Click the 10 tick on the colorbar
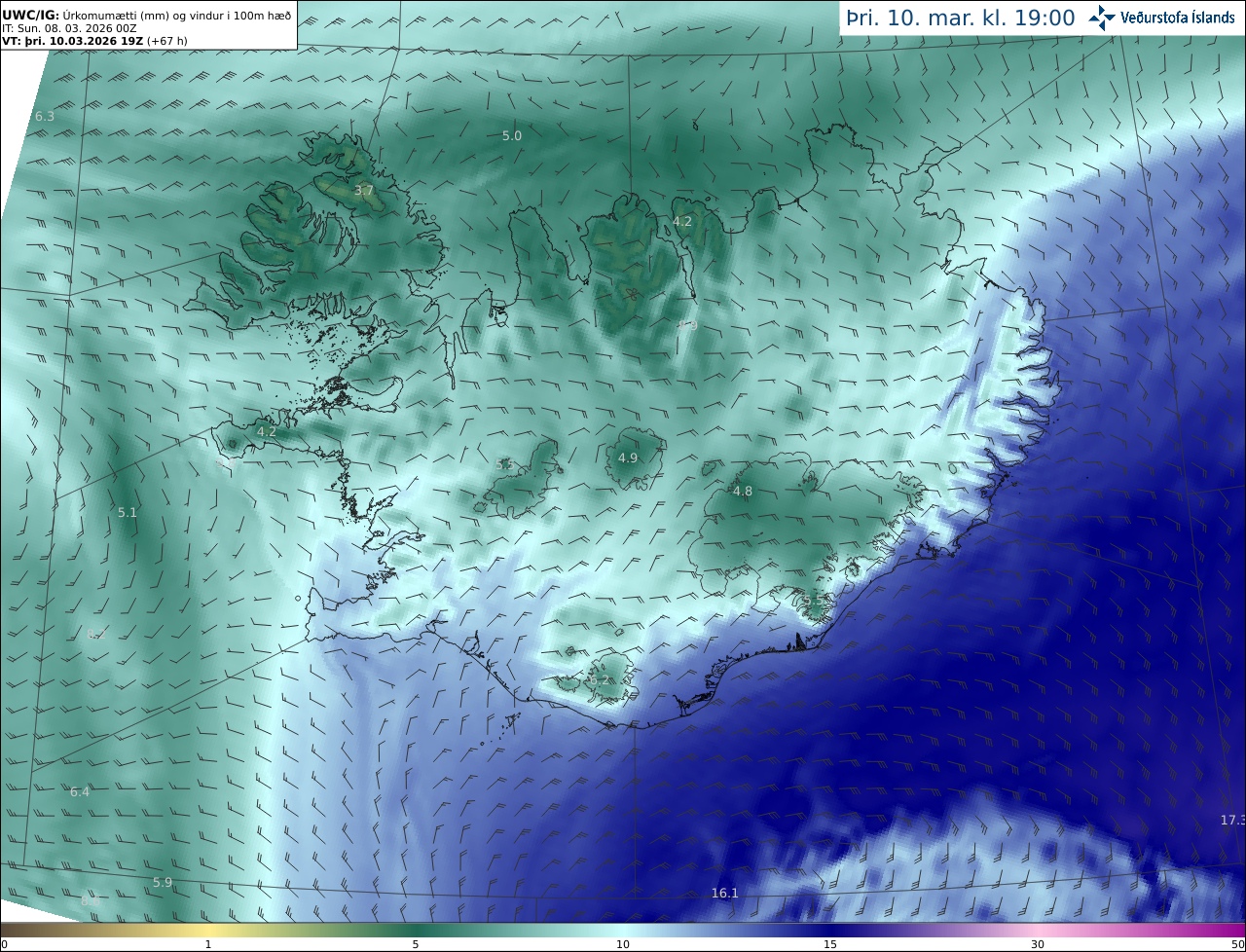This screenshot has height=952, width=1246. pyautogui.click(x=623, y=944)
